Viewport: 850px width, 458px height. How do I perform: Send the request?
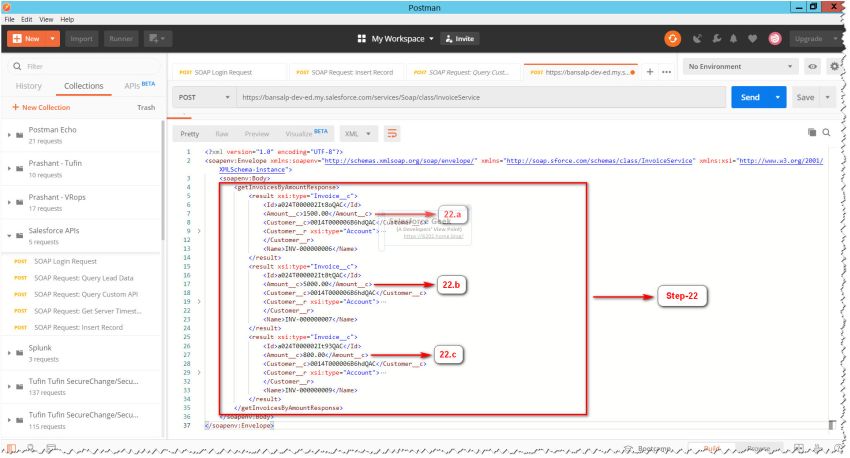click(x=750, y=97)
